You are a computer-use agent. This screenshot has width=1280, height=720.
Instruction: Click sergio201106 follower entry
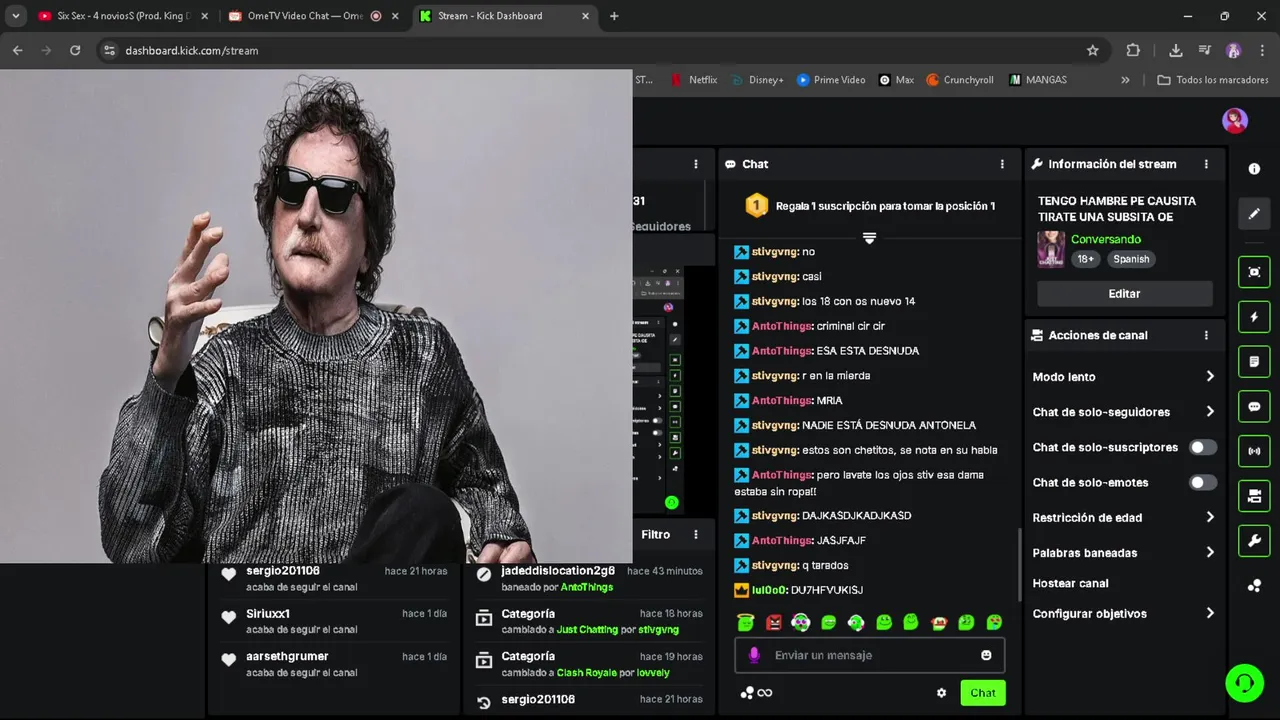tap(334, 578)
